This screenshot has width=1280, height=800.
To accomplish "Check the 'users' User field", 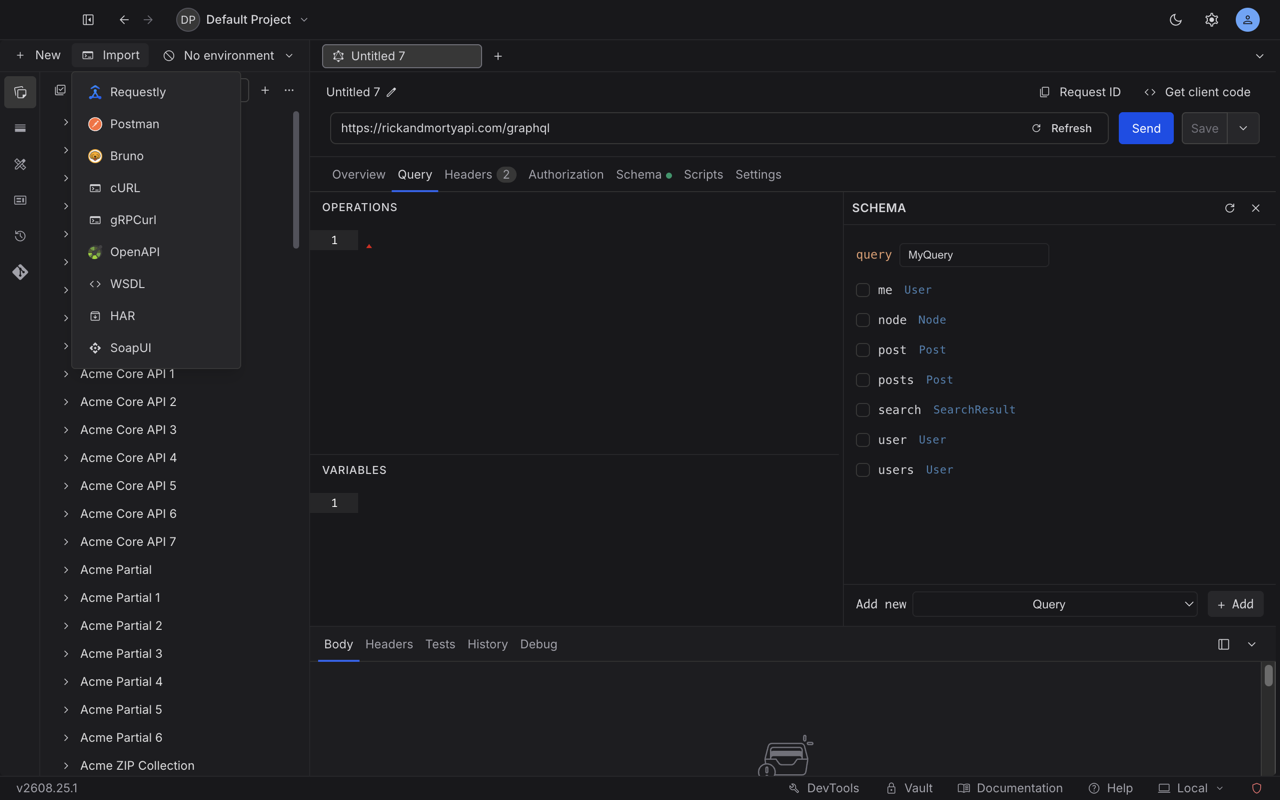I will click(x=863, y=470).
